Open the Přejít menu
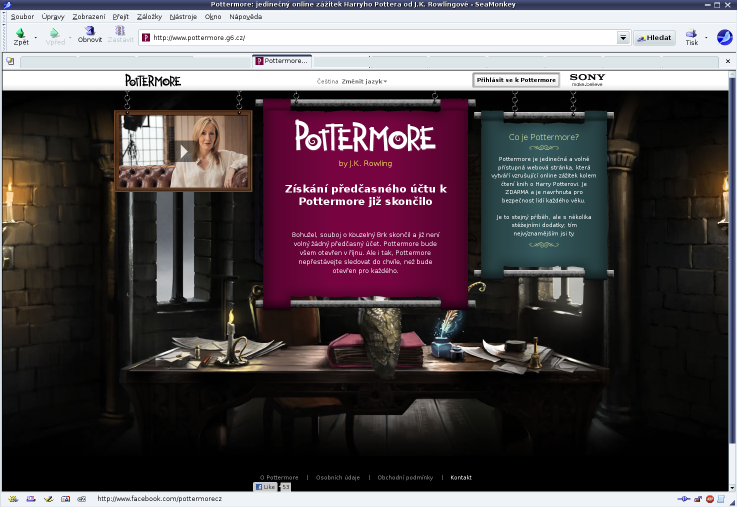The image size is (737, 507). (120, 16)
